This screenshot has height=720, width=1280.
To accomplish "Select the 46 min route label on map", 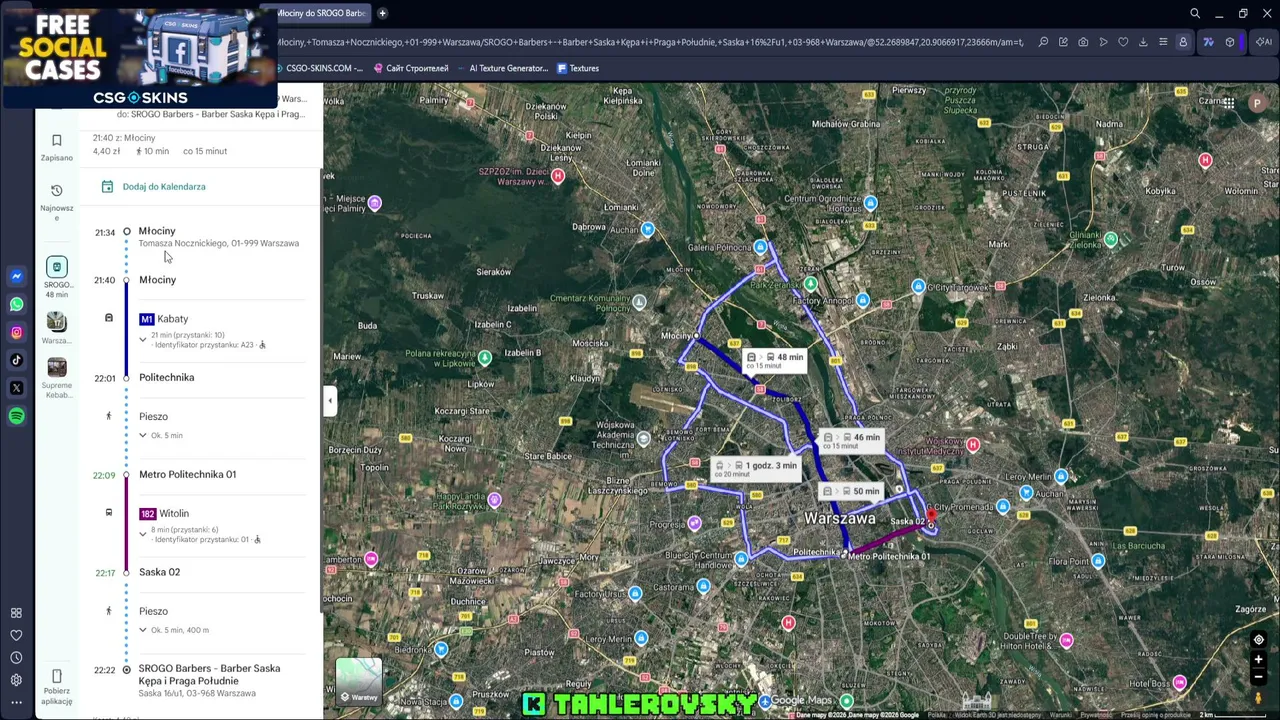I will click(x=853, y=440).
